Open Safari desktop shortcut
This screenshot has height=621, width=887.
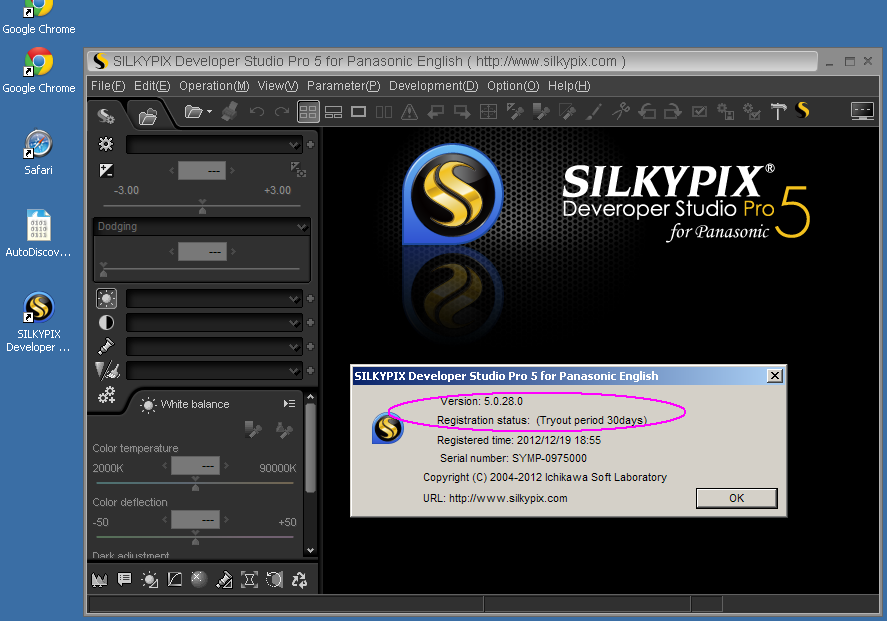coord(38,153)
